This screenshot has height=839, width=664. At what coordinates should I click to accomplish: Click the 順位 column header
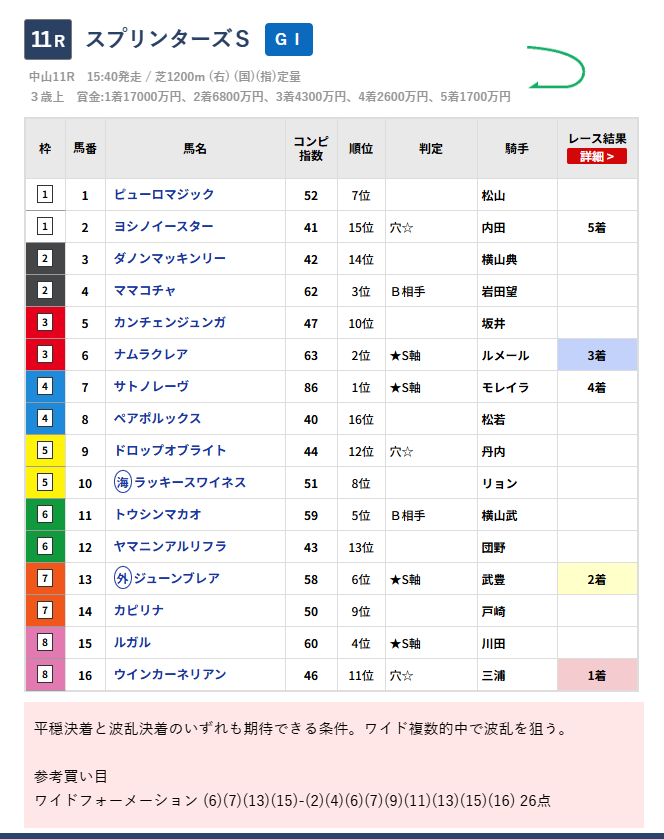click(x=361, y=149)
